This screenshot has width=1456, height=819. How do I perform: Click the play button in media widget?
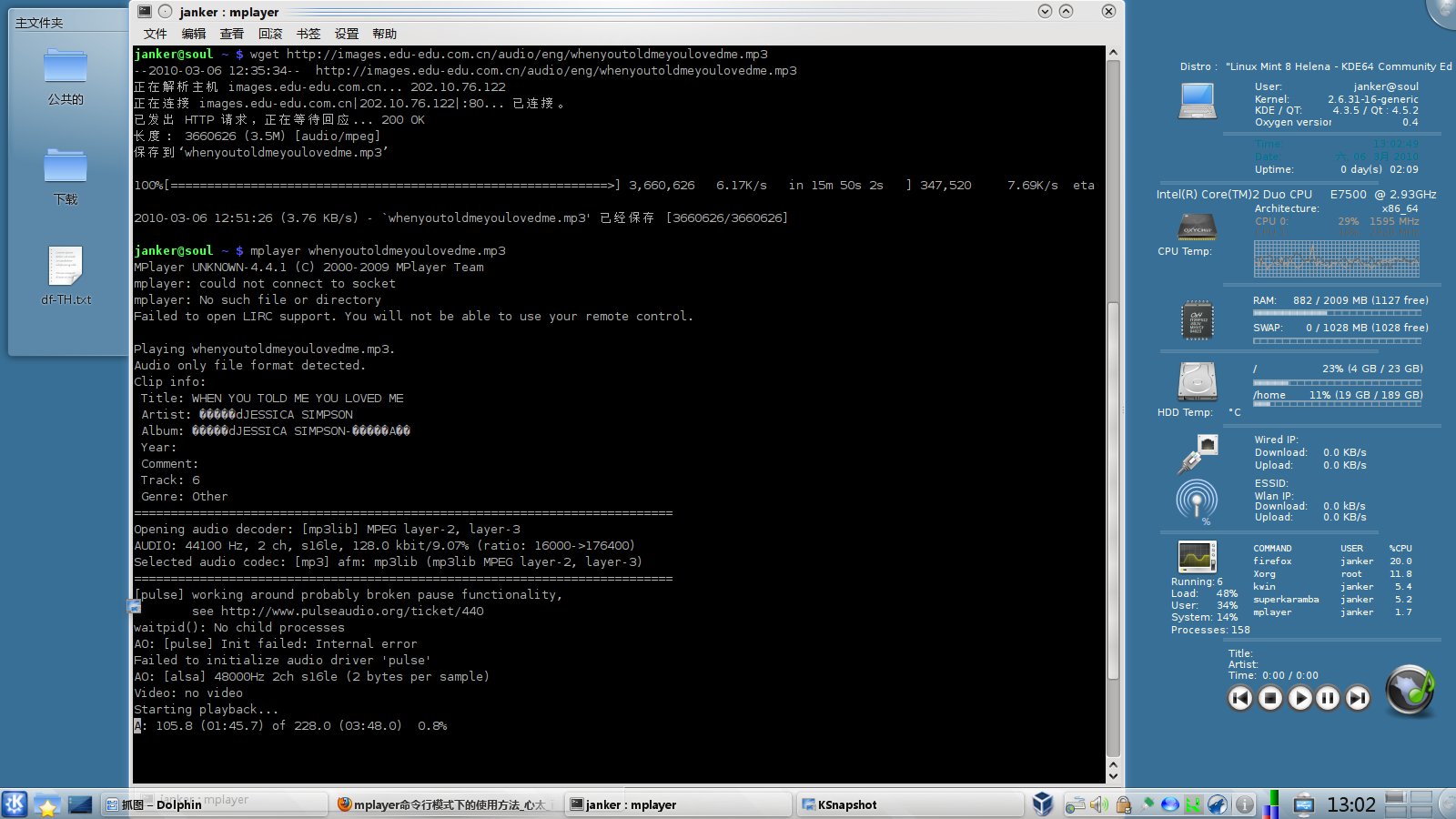[x=1300, y=698]
